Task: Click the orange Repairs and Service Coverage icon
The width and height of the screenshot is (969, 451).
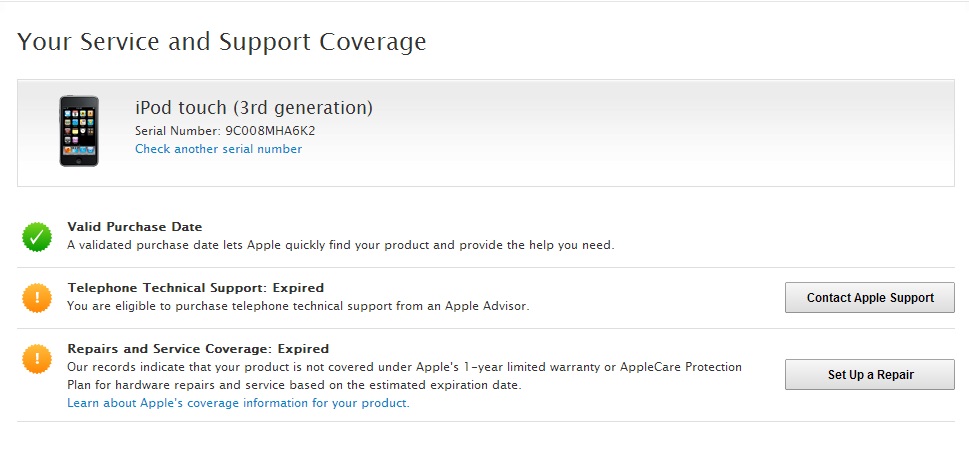Action: coord(37,359)
